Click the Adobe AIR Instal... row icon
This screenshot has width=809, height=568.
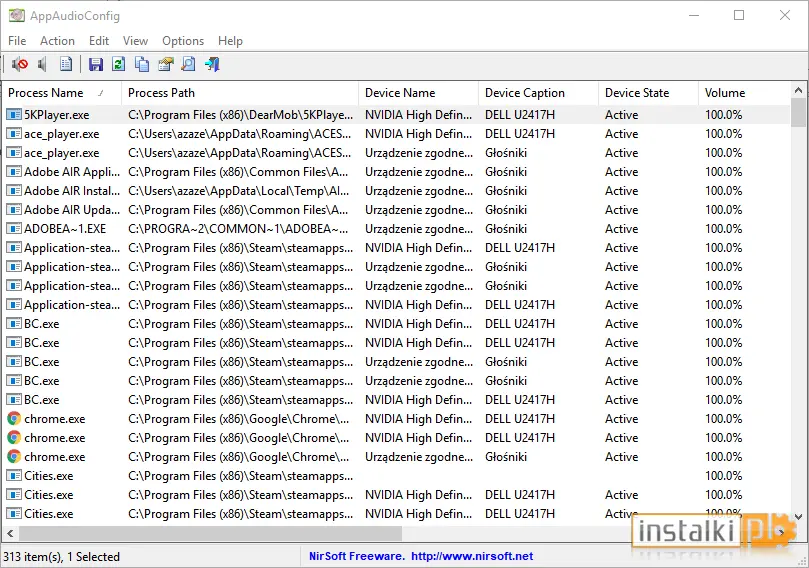(x=14, y=191)
